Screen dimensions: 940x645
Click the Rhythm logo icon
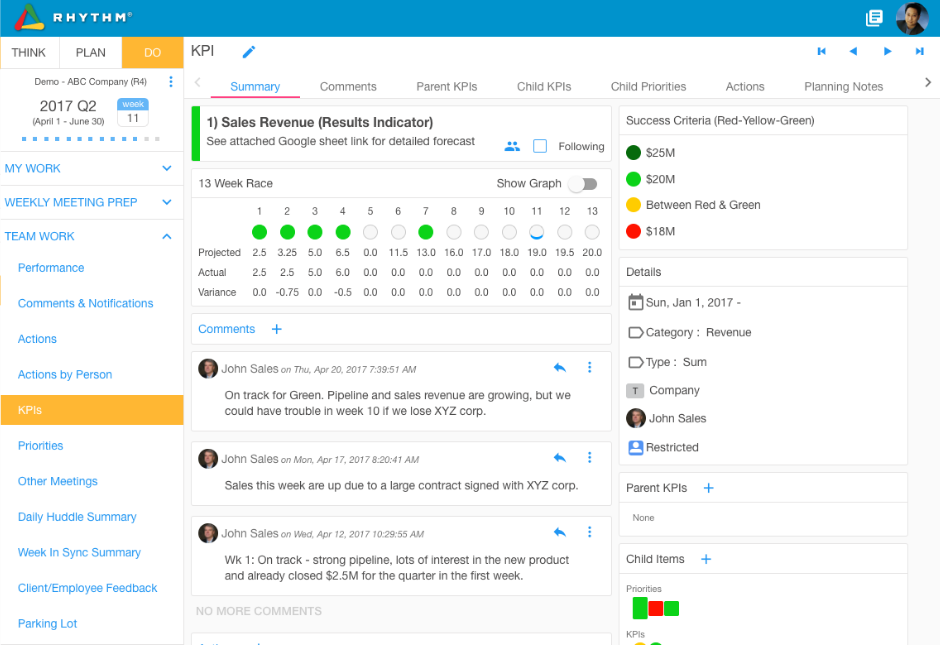tap(29, 17)
